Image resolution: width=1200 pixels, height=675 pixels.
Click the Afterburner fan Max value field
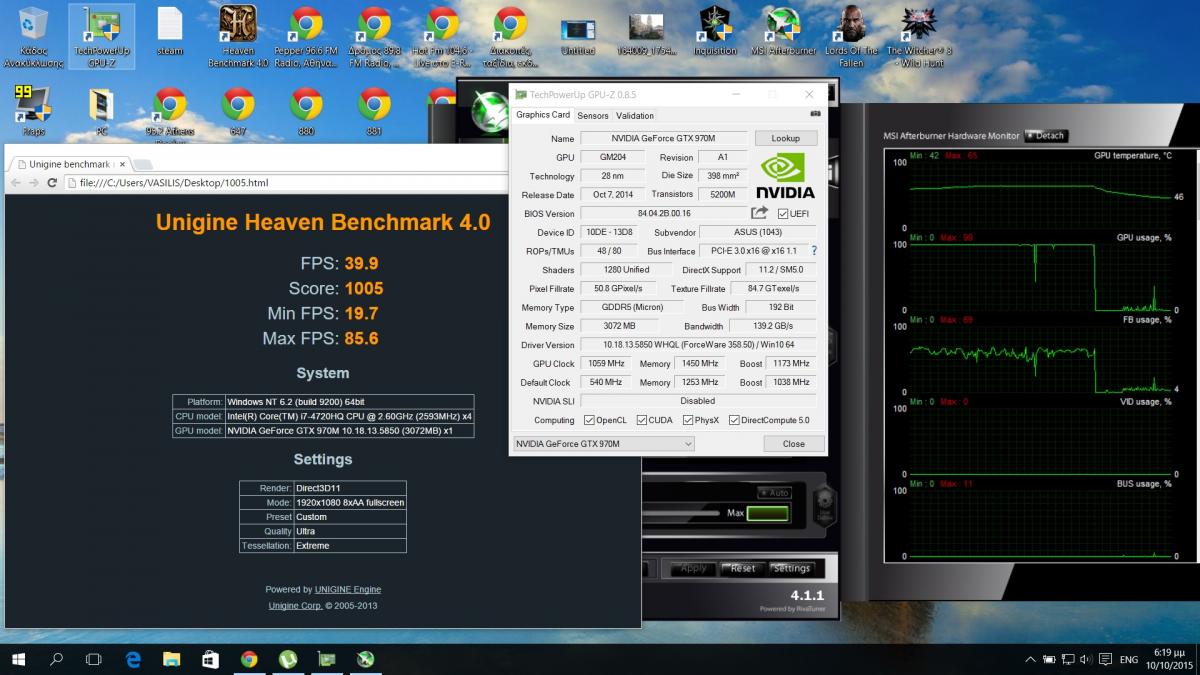point(767,513)
